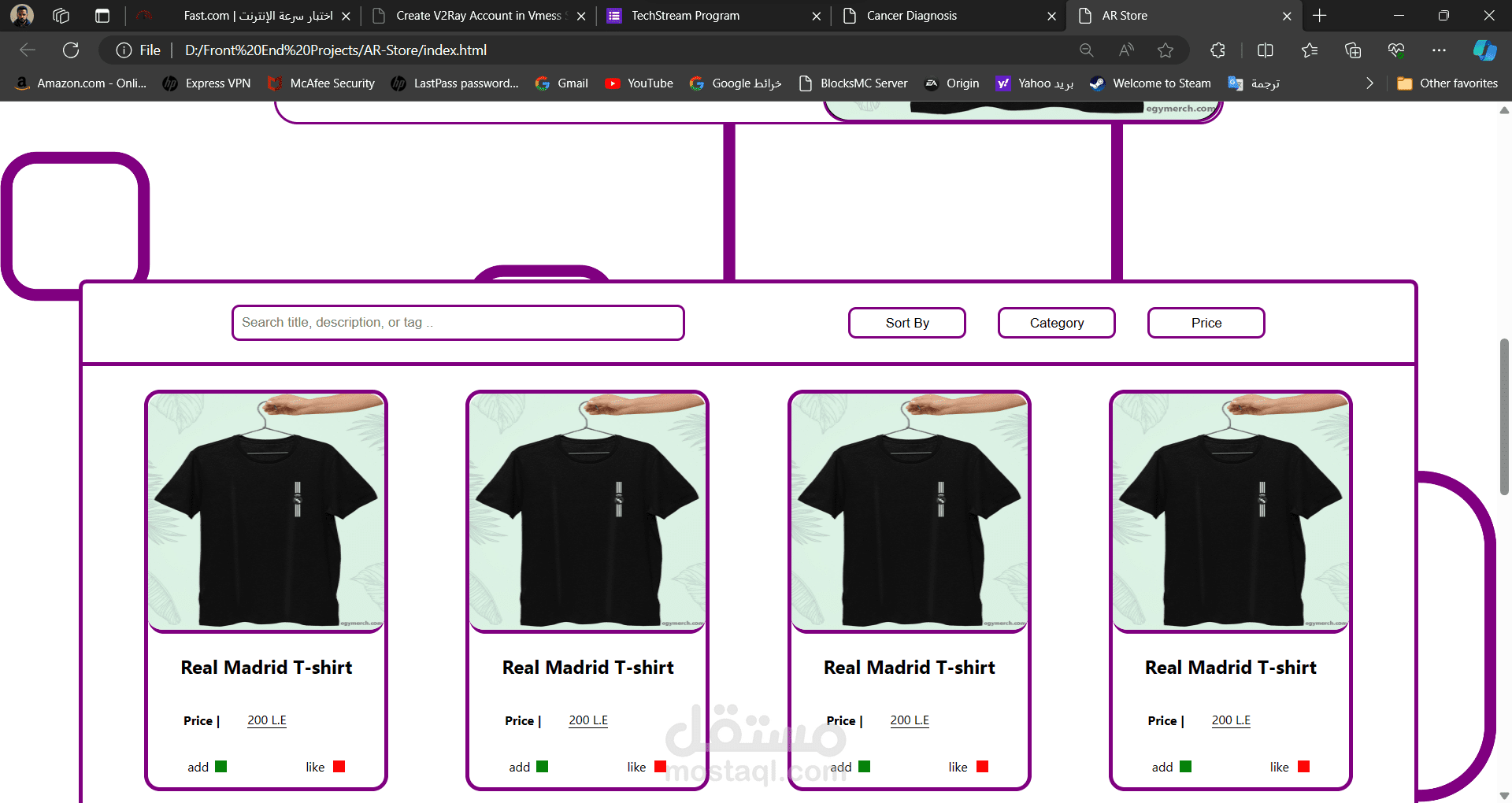Click green add box on third card
The width and height of the screenshot is (1512, 803).
tap(864, 766)
